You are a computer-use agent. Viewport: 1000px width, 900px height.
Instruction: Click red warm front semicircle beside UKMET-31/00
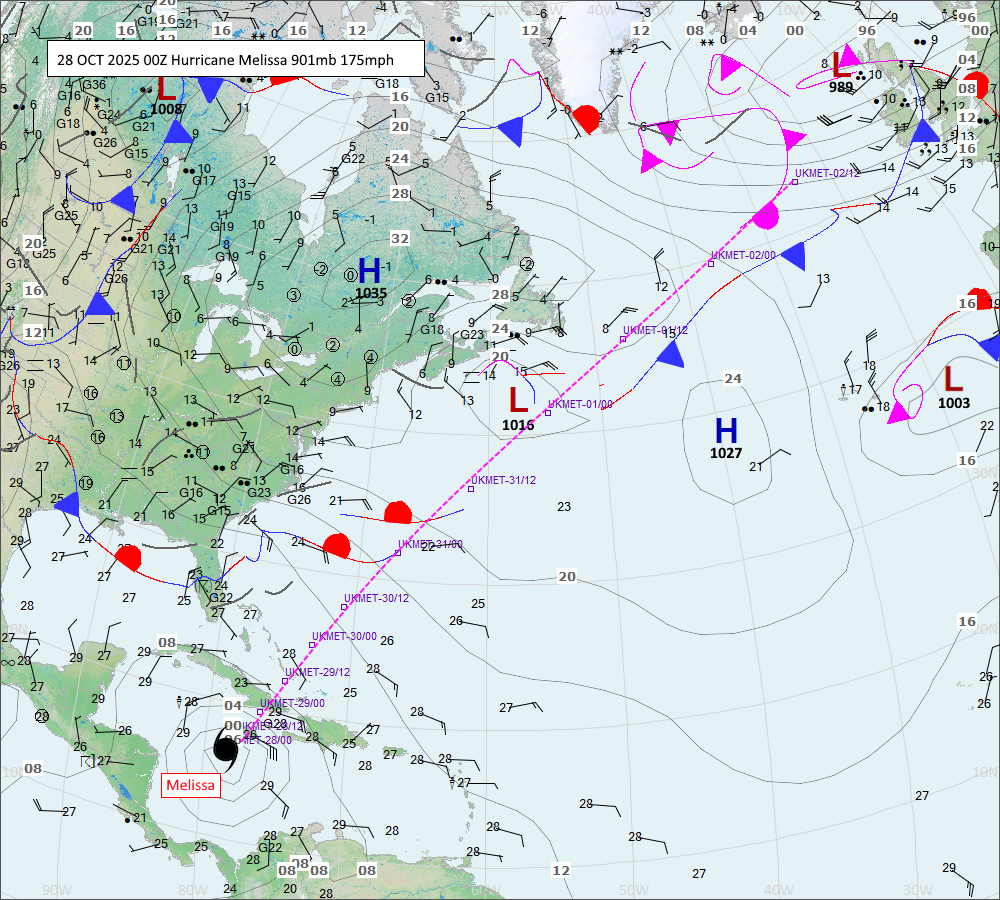tap(398, 513)
